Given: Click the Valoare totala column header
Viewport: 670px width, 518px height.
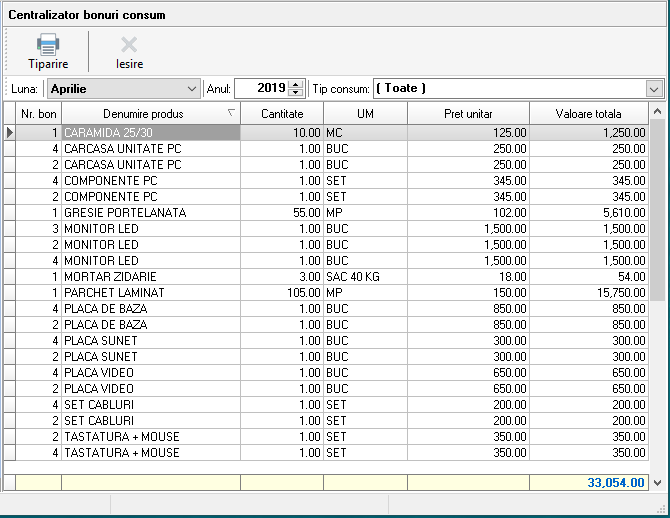Looking at the screenshot, I should pos(588,114).
